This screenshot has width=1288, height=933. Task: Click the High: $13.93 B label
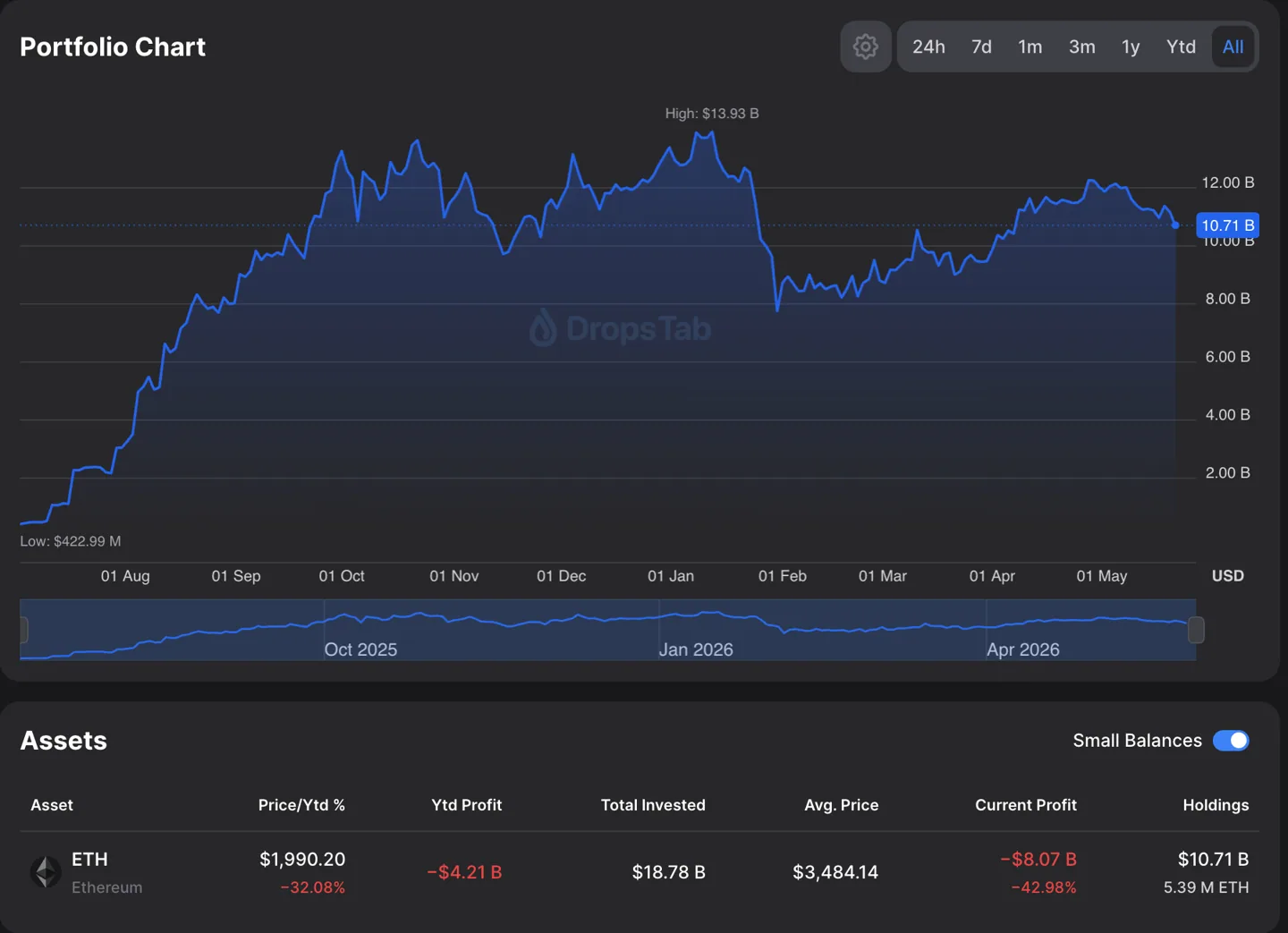click(712, 114)
